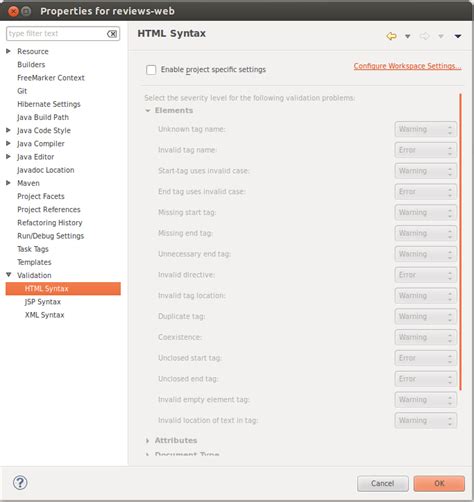Select Run/Debug Settings
474x502 pixels.
[50, 236]
